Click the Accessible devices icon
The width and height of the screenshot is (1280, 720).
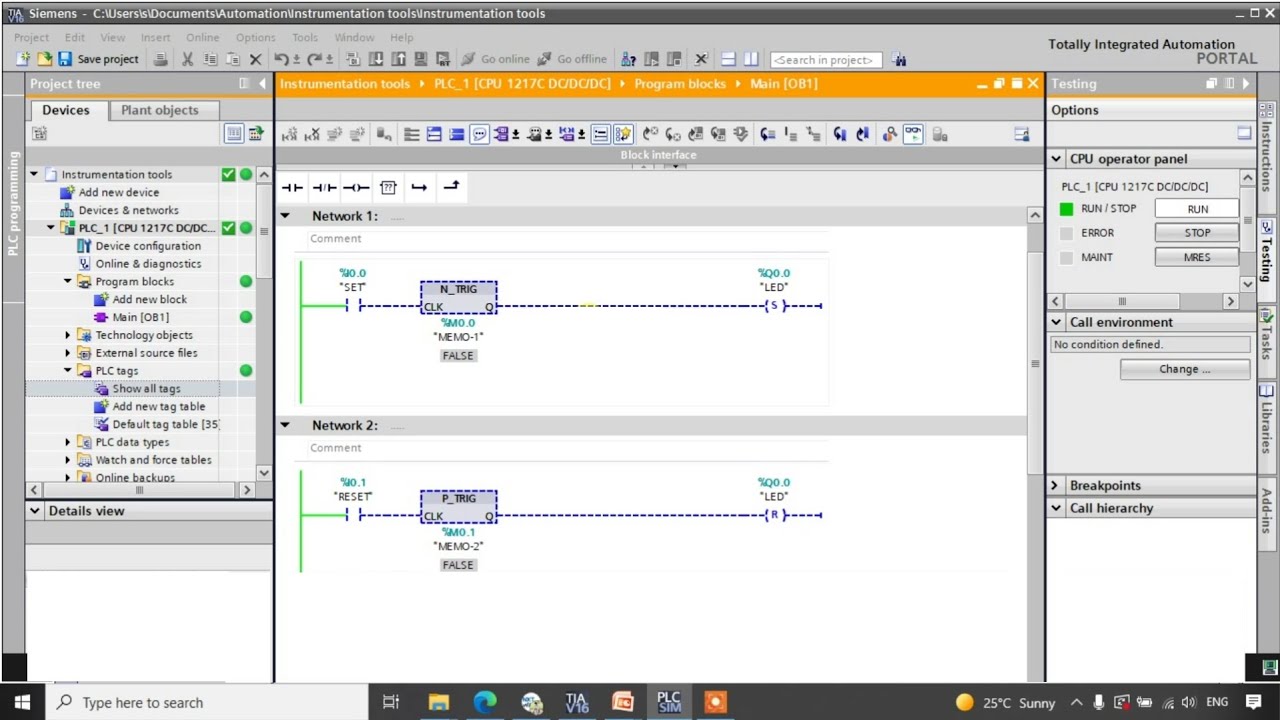coord(628,59)
